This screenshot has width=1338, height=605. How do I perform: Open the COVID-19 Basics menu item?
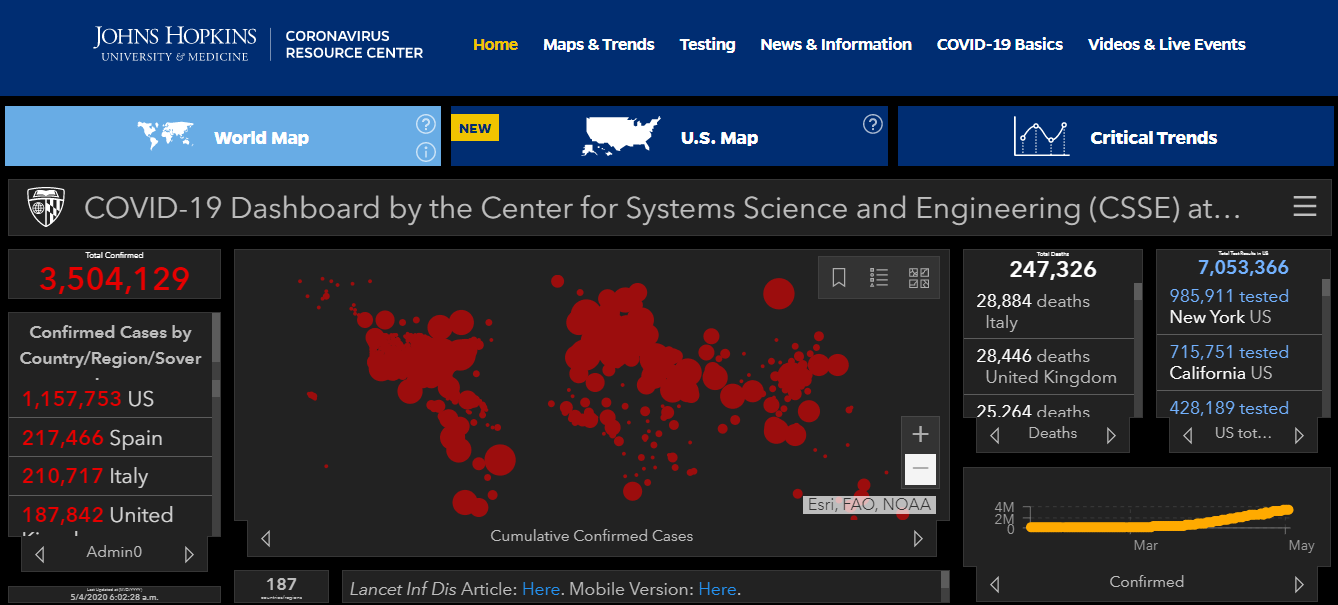[x=999, y=44]
